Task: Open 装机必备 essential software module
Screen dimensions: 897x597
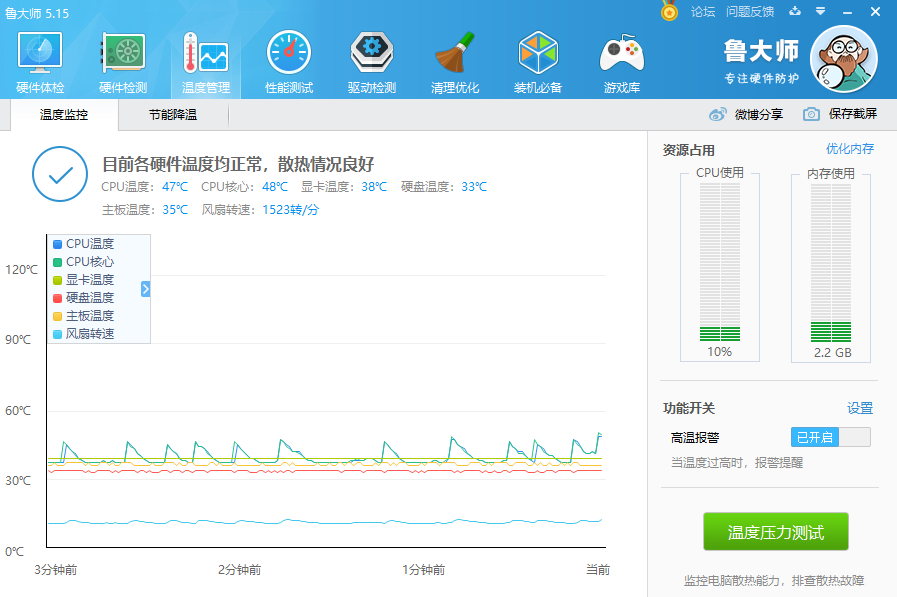Action: pos(538,63)
